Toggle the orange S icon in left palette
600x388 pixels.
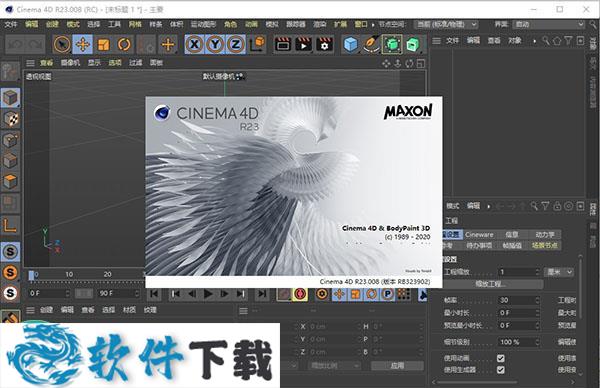tap(10, 272)
